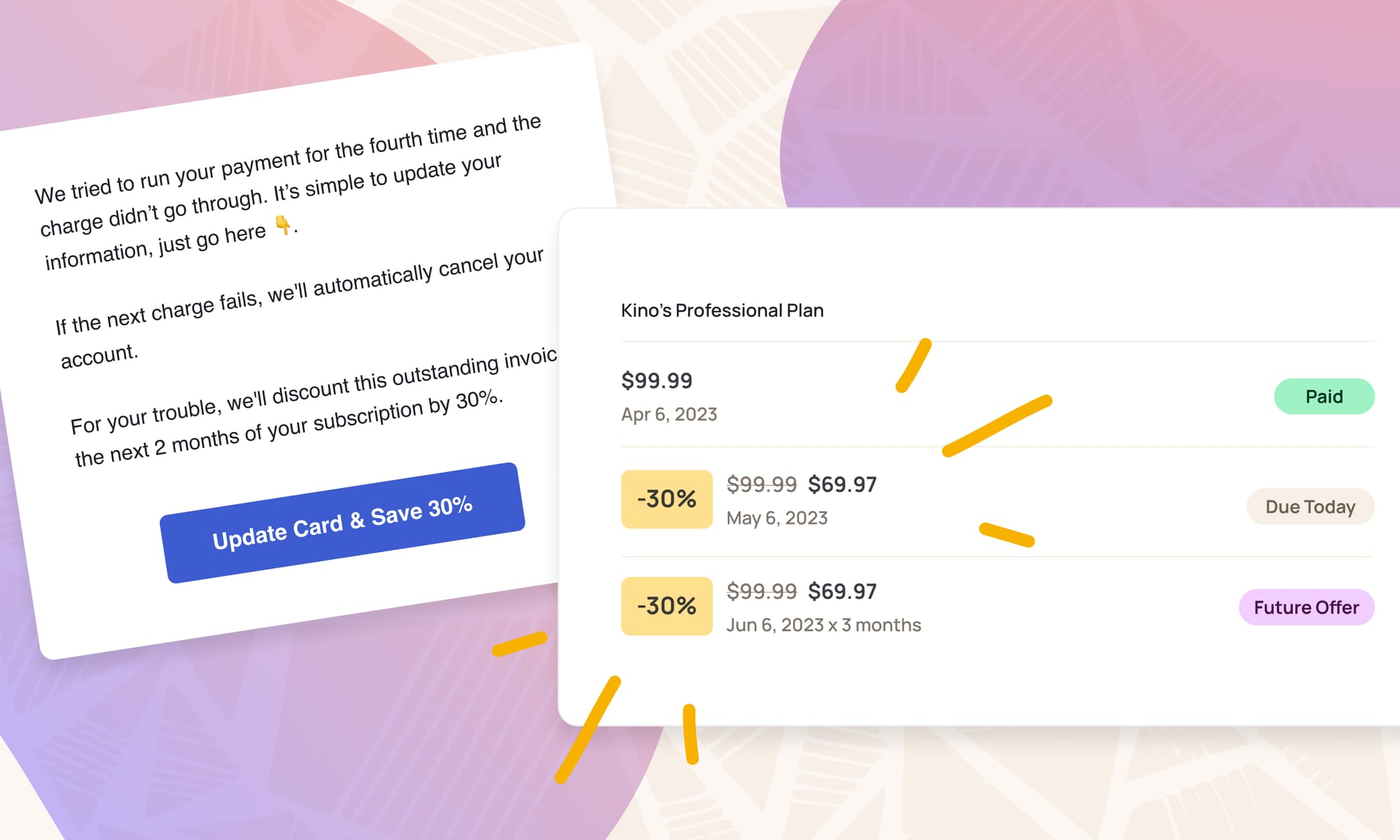The height and width of the screenshot is (840, 1400).
Task: Click the Due Today status badge
Action: click(1310, 506)
